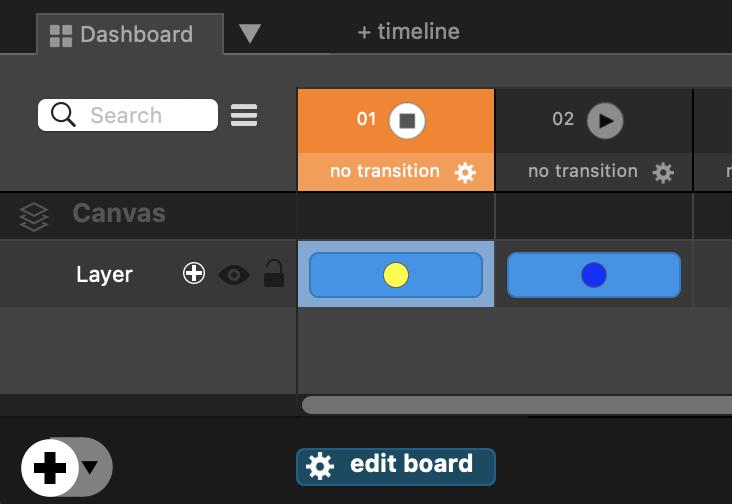Open the triangle dropdown beside Dashboard tab
Image resolution: width=732 pixels, height=504 pixels.
[250, 34]
